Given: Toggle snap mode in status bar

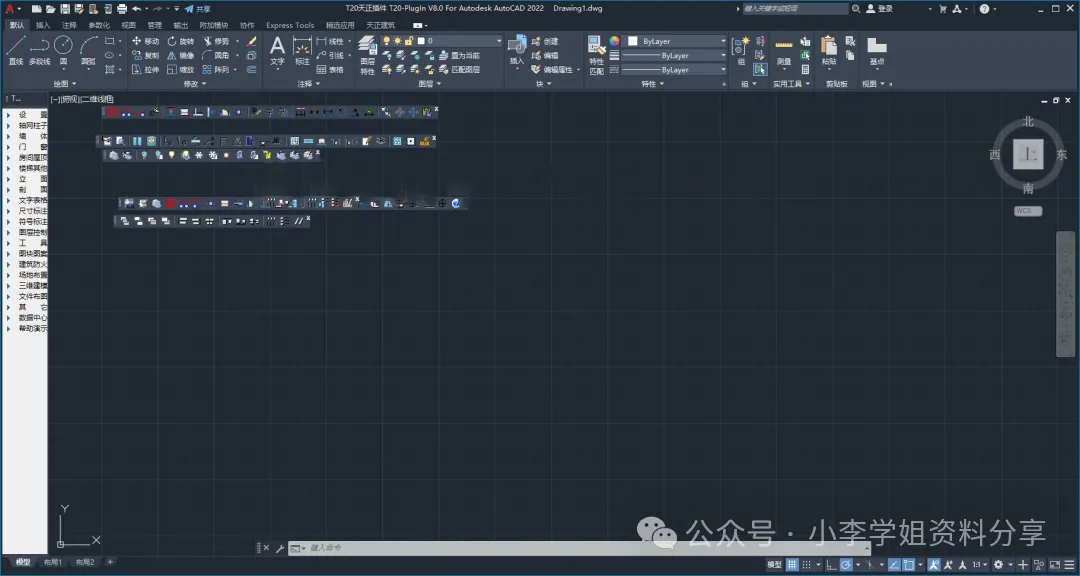Looking at the screenshot, I should coord(807,565).
